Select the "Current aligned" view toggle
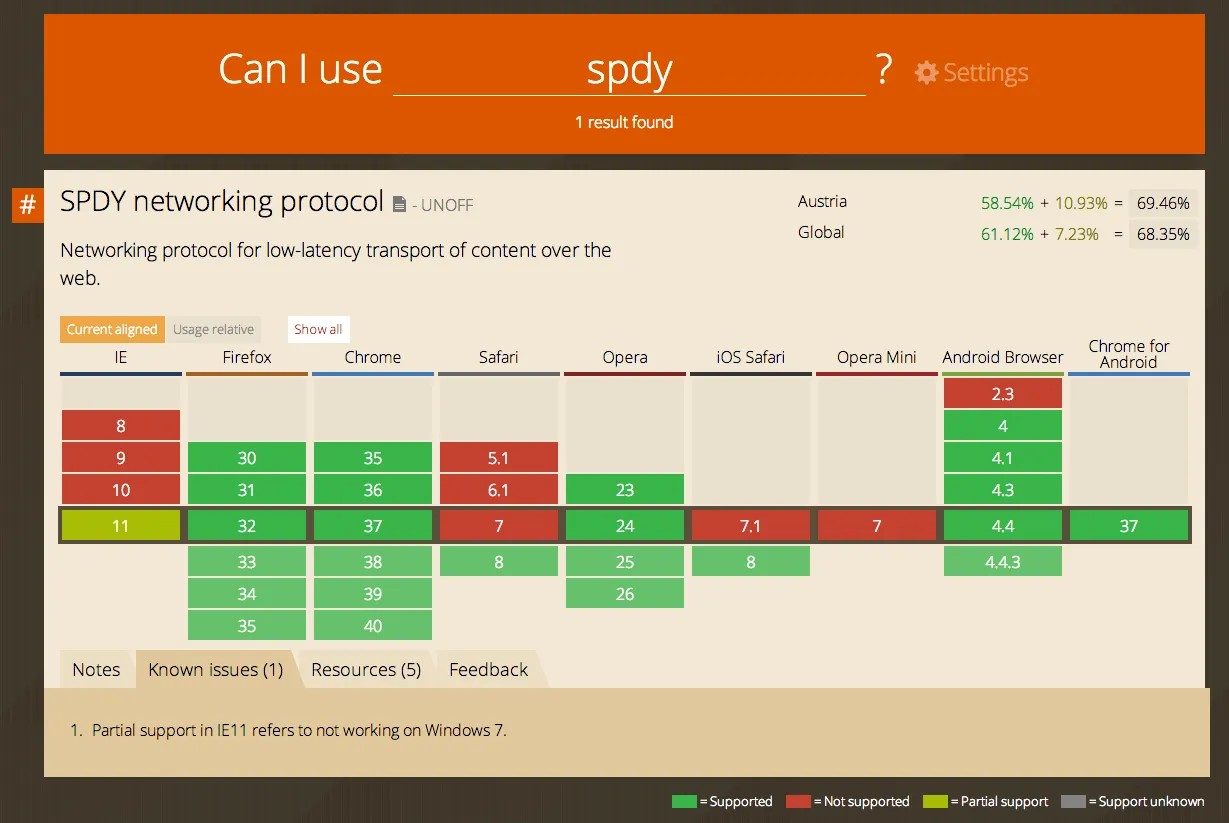The image size is (1229, 823). pos(111,329)
